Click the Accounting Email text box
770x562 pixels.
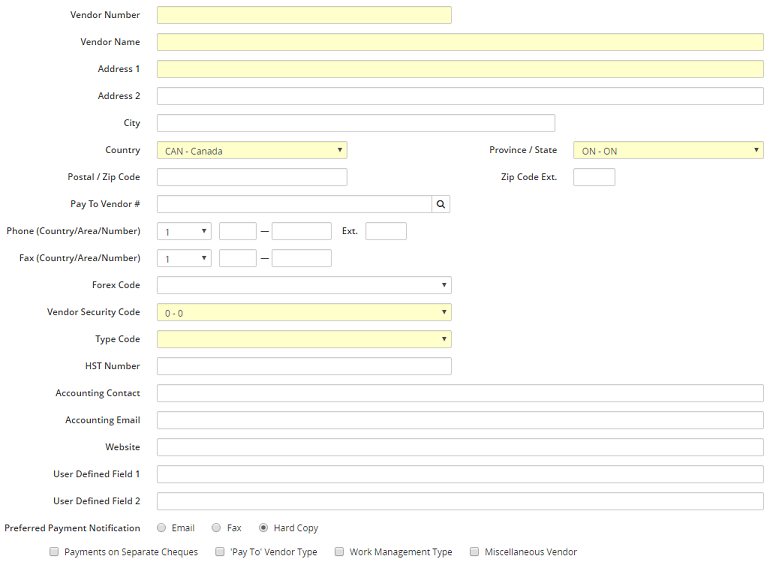point(460,420)
